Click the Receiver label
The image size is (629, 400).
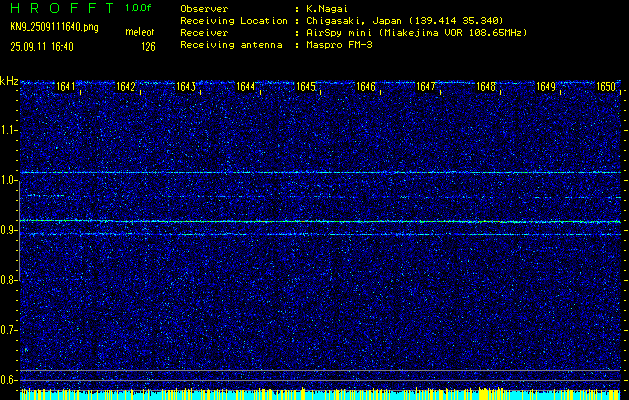pyautogui.click(x=204, y=33)
